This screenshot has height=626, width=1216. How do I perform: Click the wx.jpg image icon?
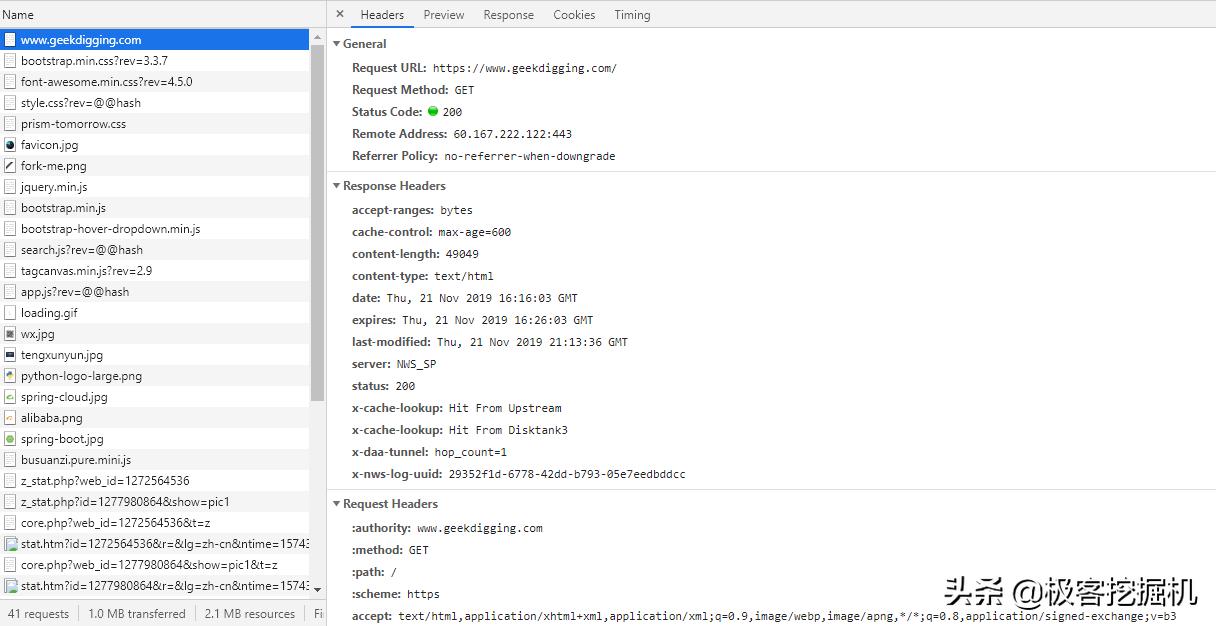tap(10, 333)
